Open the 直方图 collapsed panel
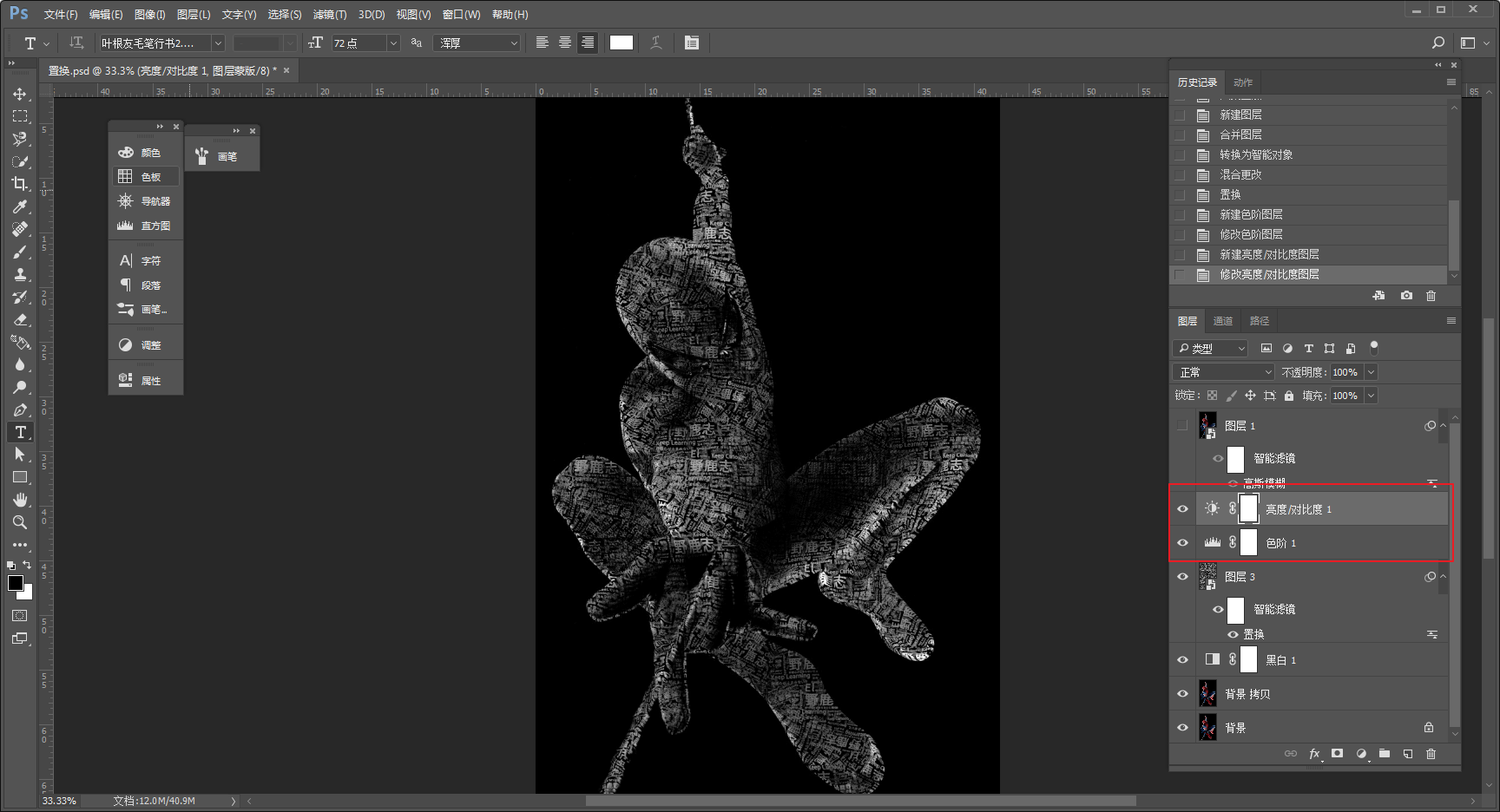1500x812 pixels. click(146, 226)
